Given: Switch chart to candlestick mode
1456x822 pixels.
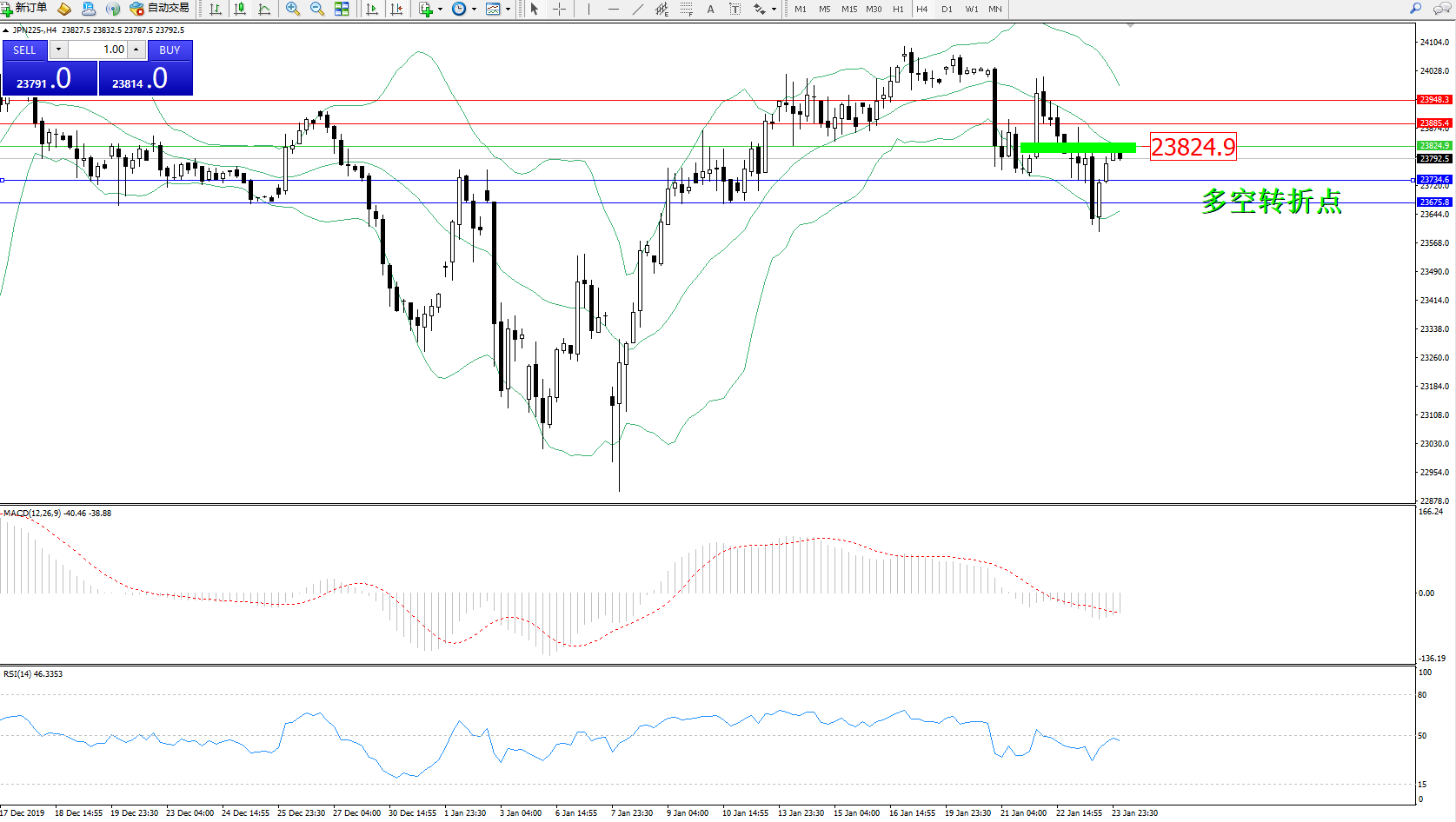Looking at the screenshot, I should pyautogui.click(x=240, y=9).
